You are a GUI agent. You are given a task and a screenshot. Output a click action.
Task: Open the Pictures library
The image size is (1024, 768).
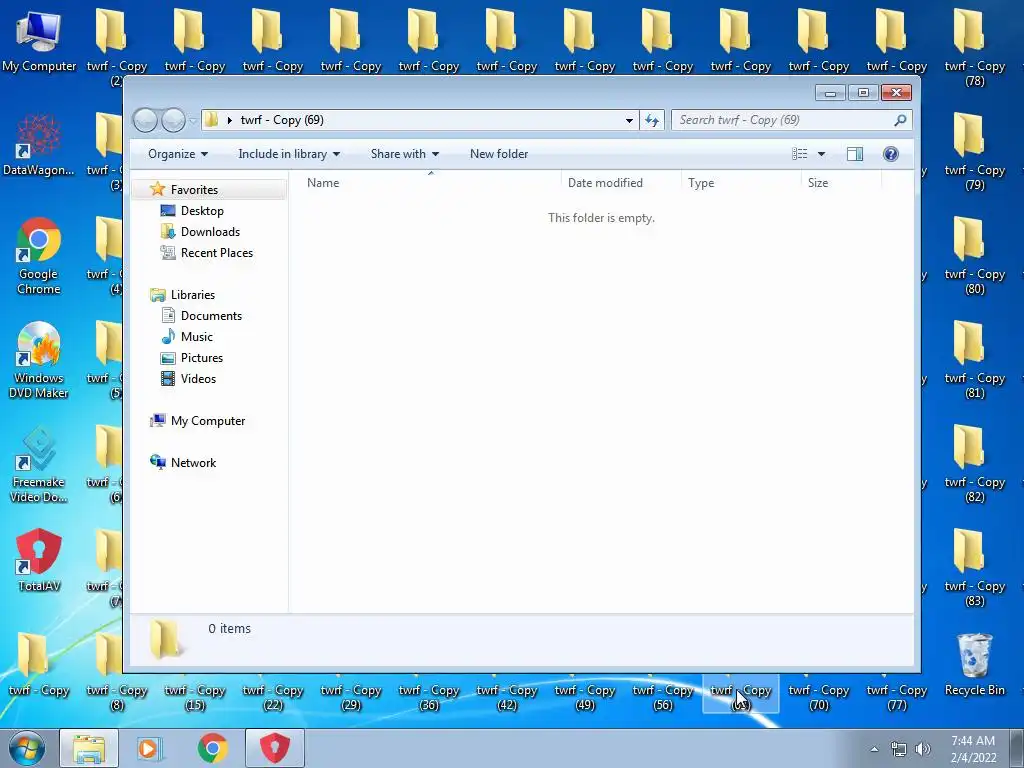[x=202, y=358]
